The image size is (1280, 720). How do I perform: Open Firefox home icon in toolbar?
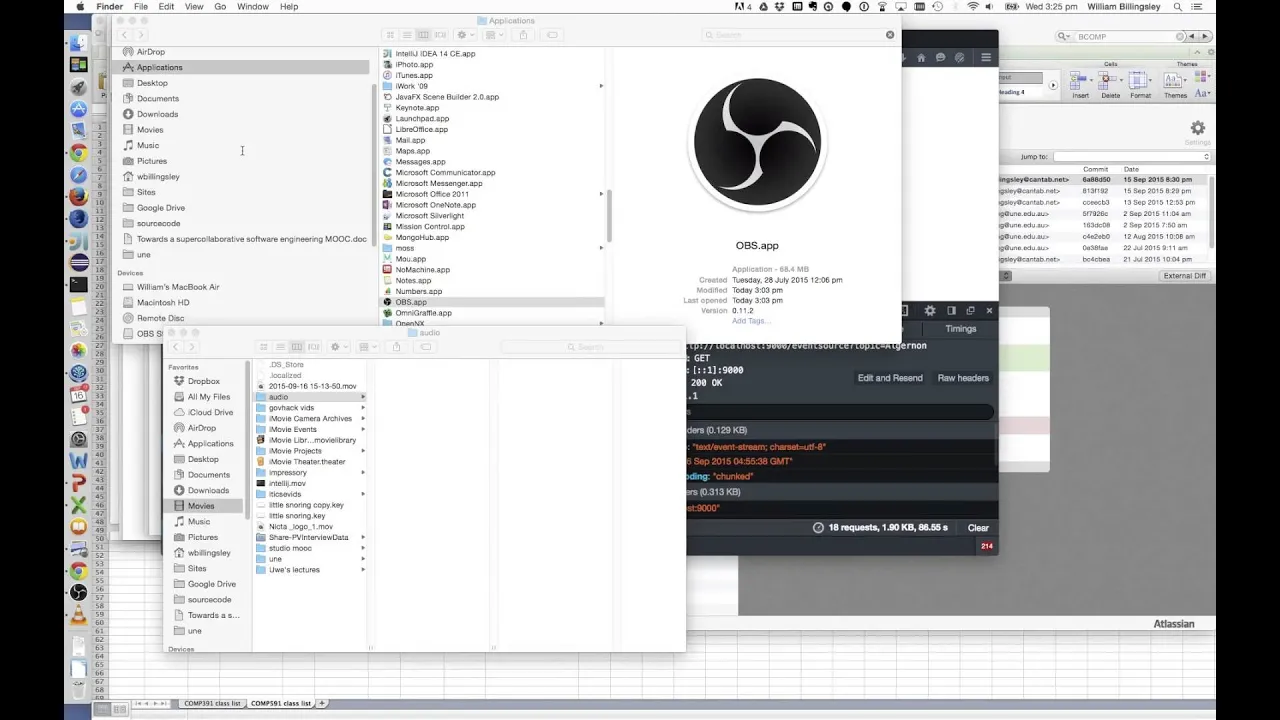tap(921, 57)
